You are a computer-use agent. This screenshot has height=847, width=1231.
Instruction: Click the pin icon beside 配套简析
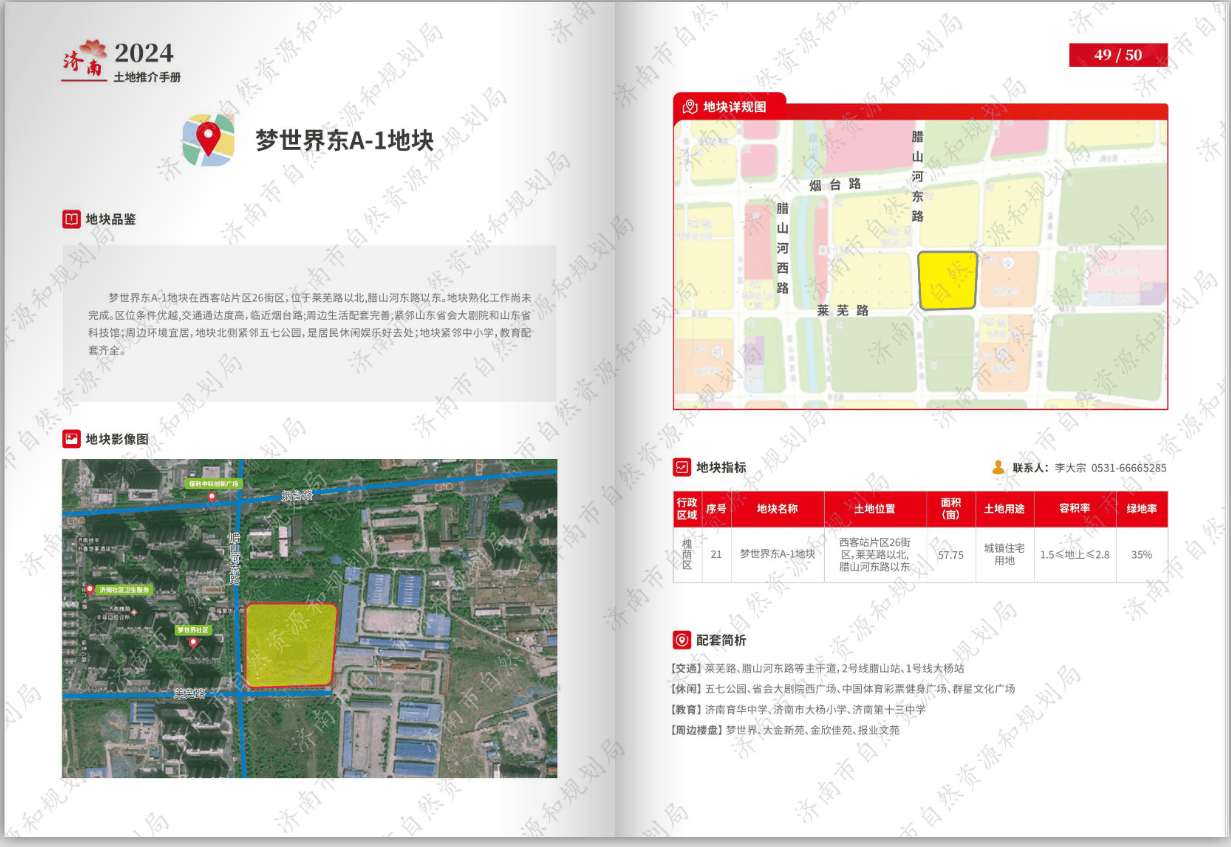(x=682, y=640)
